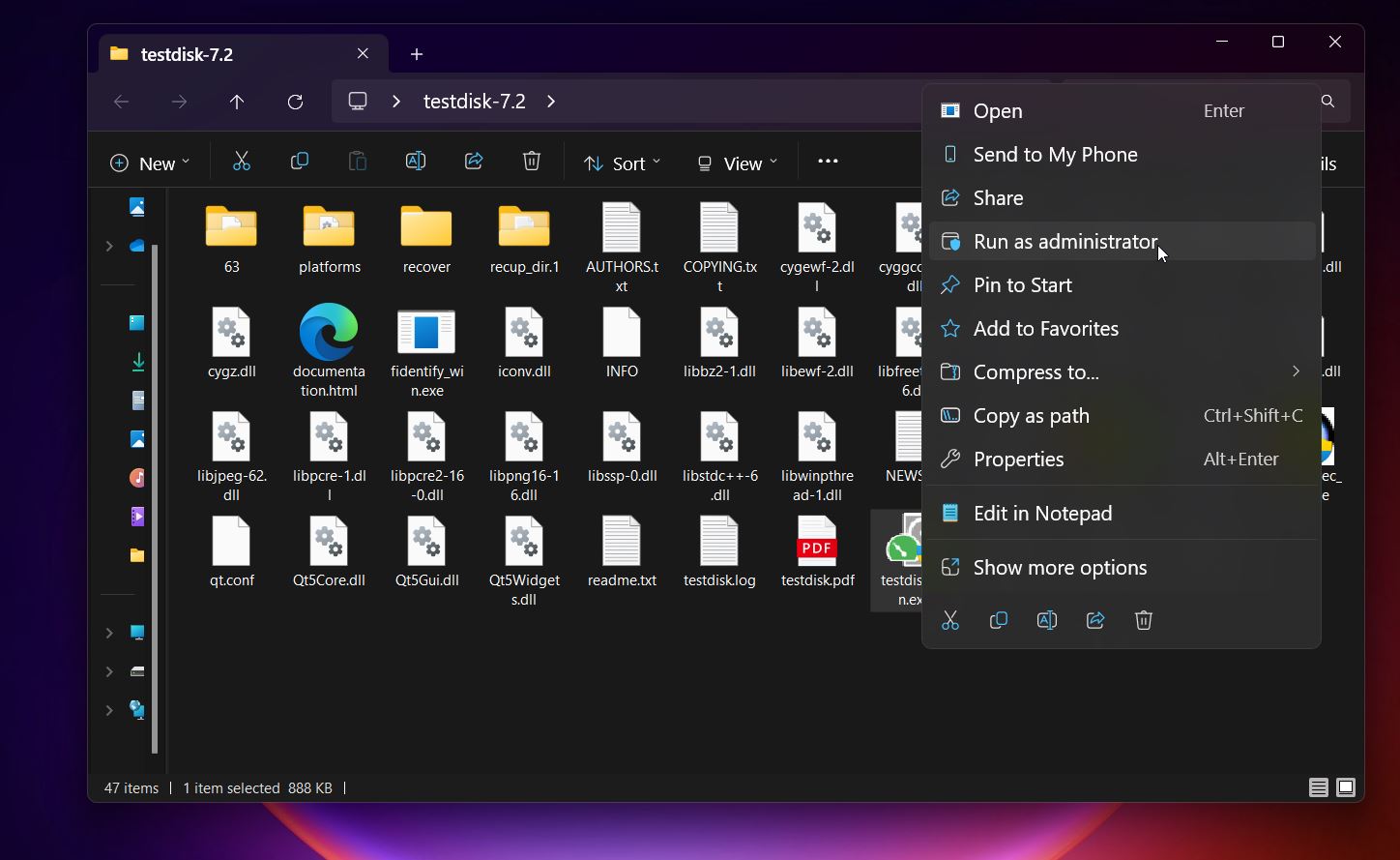The height and width of the screenshot is (860, 1400).
Task: Click the Rename icon at the bottom of the context menu
Action: 1047,620
